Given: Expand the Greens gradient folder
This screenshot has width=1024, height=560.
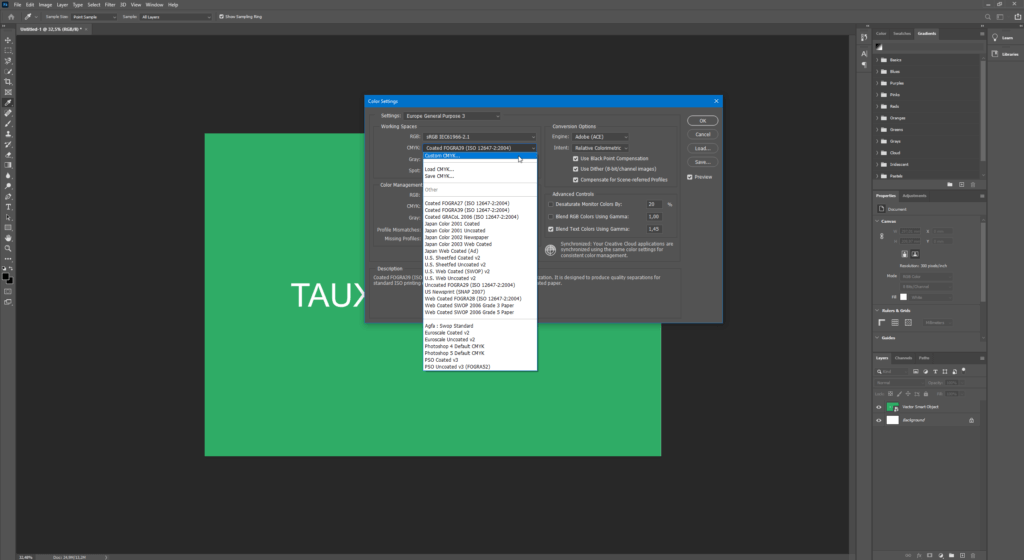Looking at the screenshot, I should [876, 130].
